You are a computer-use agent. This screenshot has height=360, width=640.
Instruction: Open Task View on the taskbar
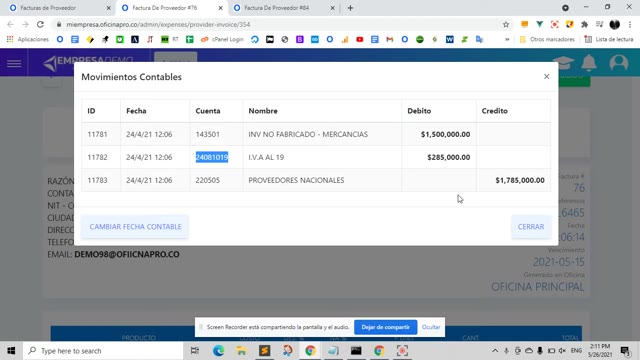pyautogui.click(x=195, y=351)
